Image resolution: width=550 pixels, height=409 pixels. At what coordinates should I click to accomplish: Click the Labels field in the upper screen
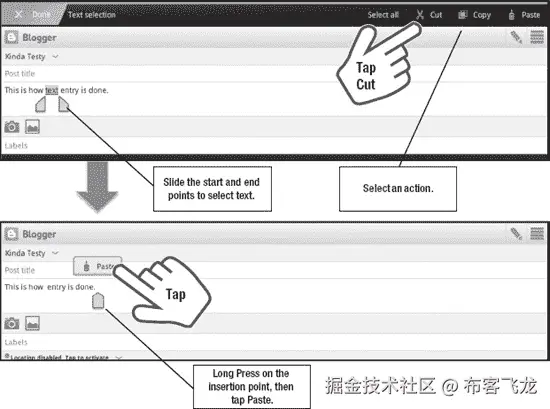[x=274, y=145]
